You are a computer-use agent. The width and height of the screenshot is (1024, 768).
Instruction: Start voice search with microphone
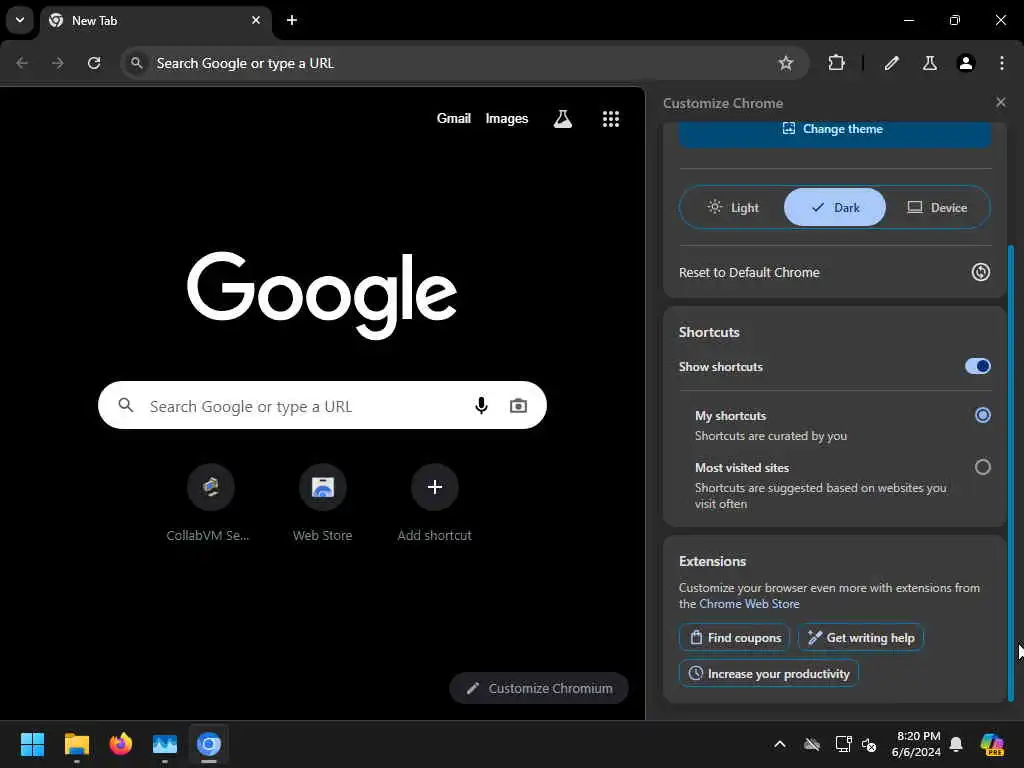tap(481, 406)
